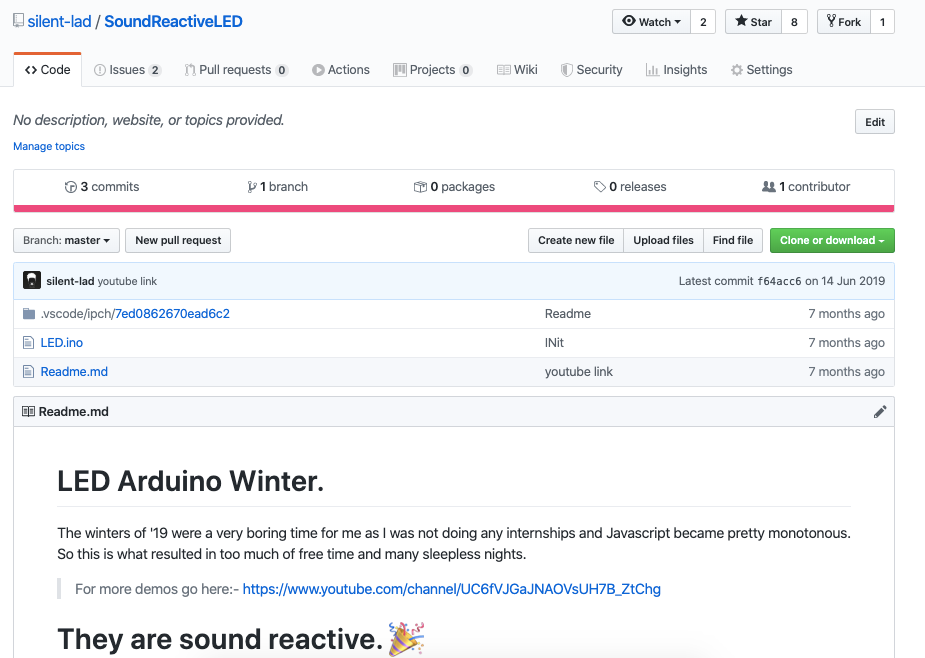925x658 pixels.
Task: Click the Upload files button
Action: [664, 240]
